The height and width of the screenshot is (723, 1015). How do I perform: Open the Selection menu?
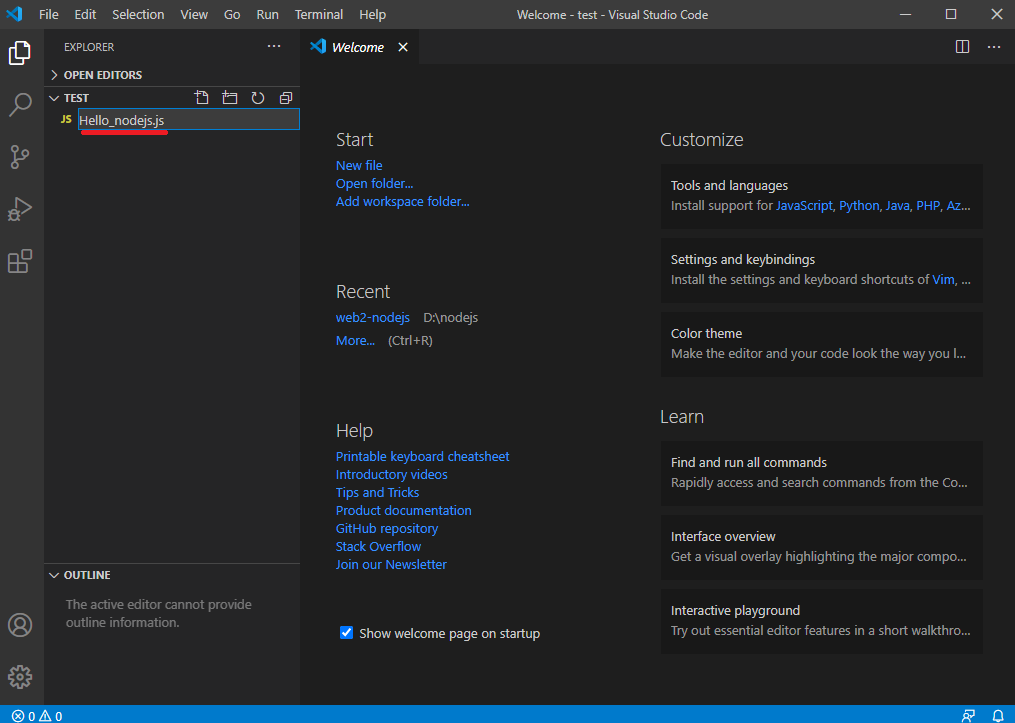click(138, 14)
